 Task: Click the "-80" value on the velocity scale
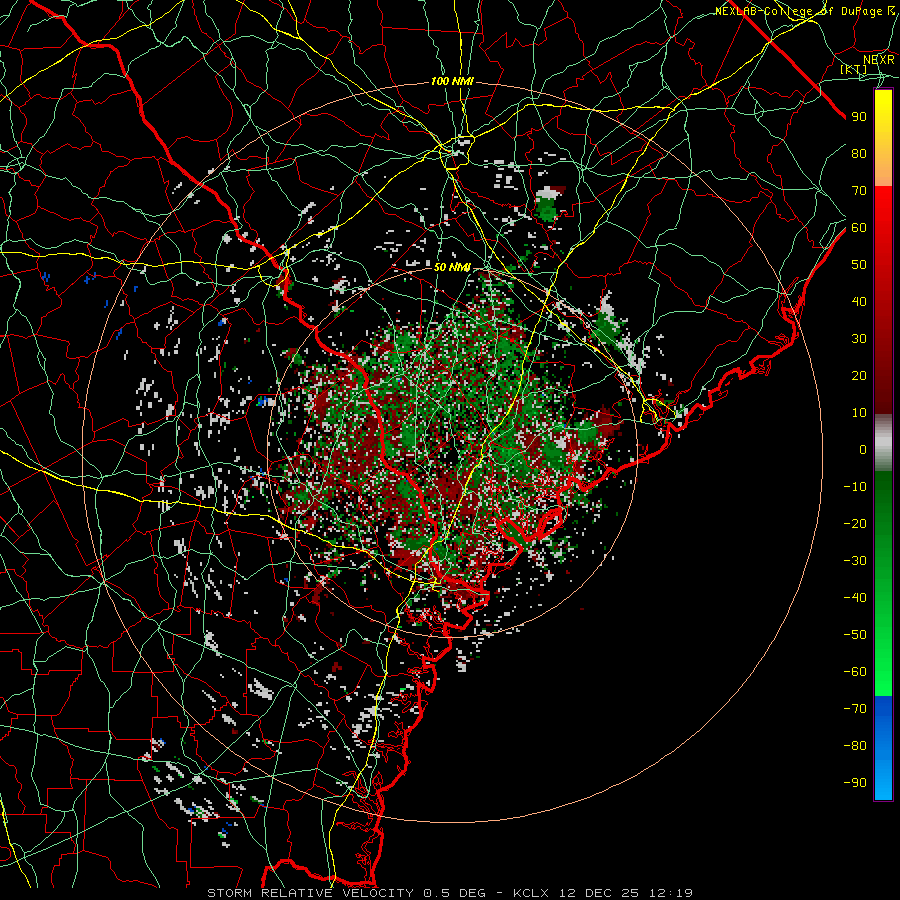coord(855,746)
